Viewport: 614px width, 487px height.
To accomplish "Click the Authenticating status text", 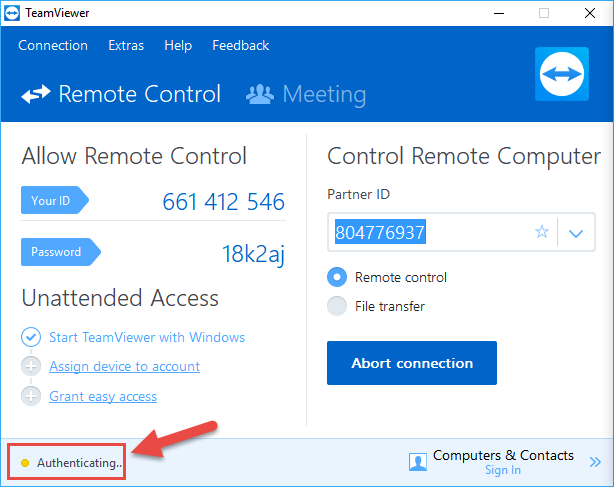I will (79, 463).
